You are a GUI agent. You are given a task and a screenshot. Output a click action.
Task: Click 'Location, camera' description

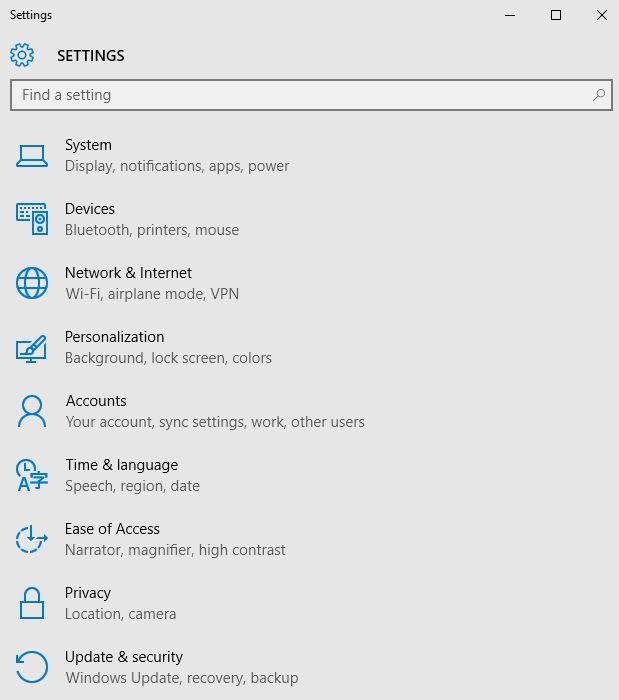click(120, 614)
